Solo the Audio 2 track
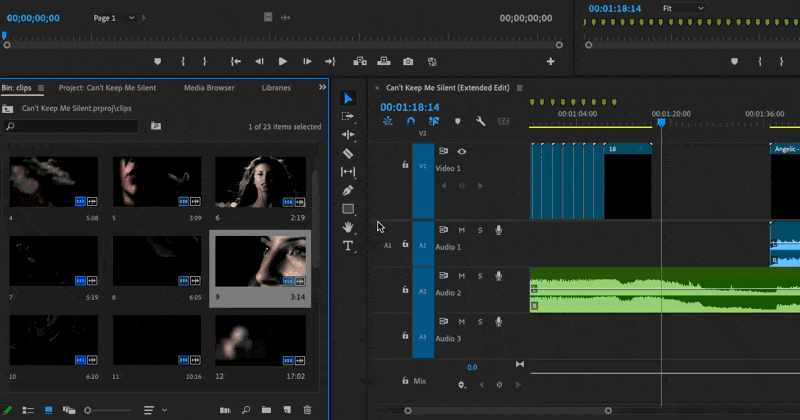Screen dimensions: 800x420 479,275
